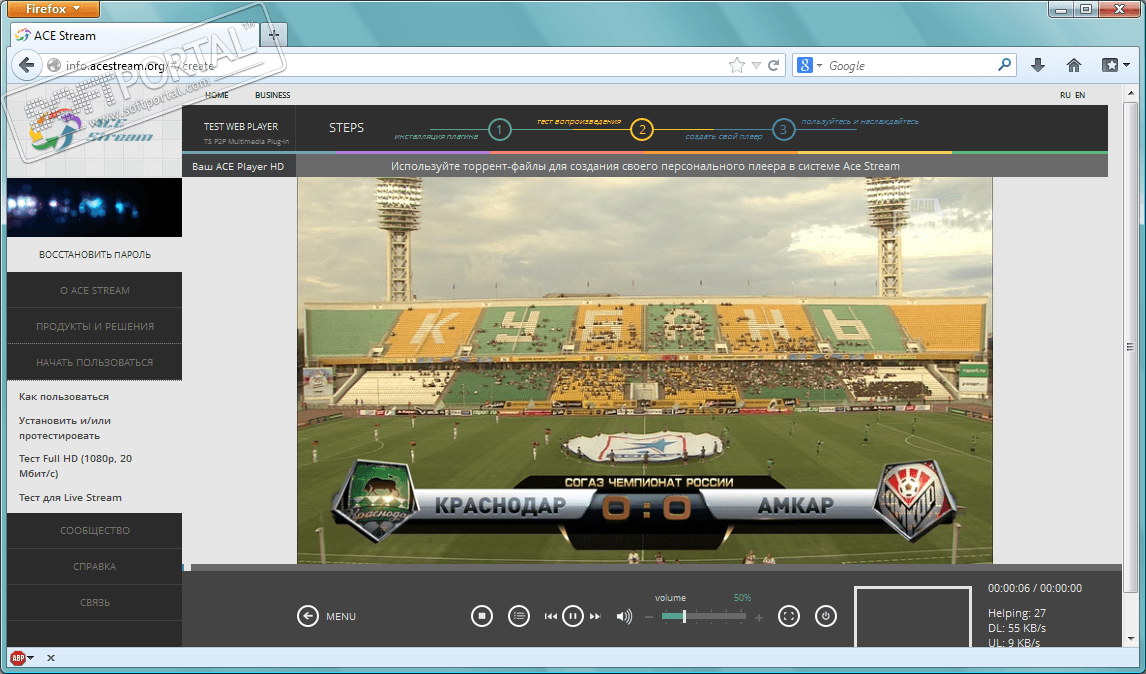Open a new tab with plus
The height and width of the screenshot is (674, 1146).
point(273,35)
